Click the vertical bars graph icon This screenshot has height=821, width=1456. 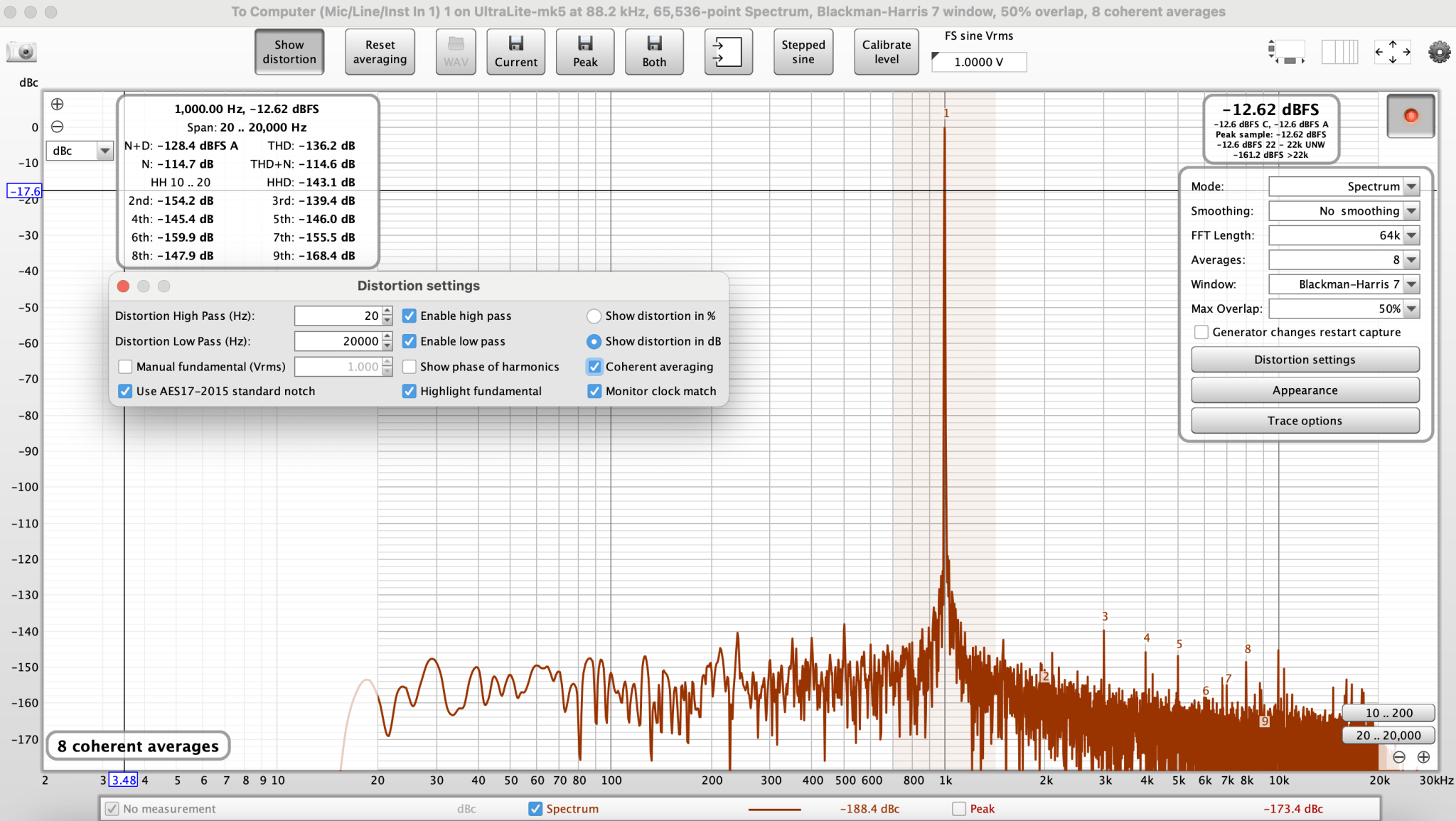[1339, 52]
